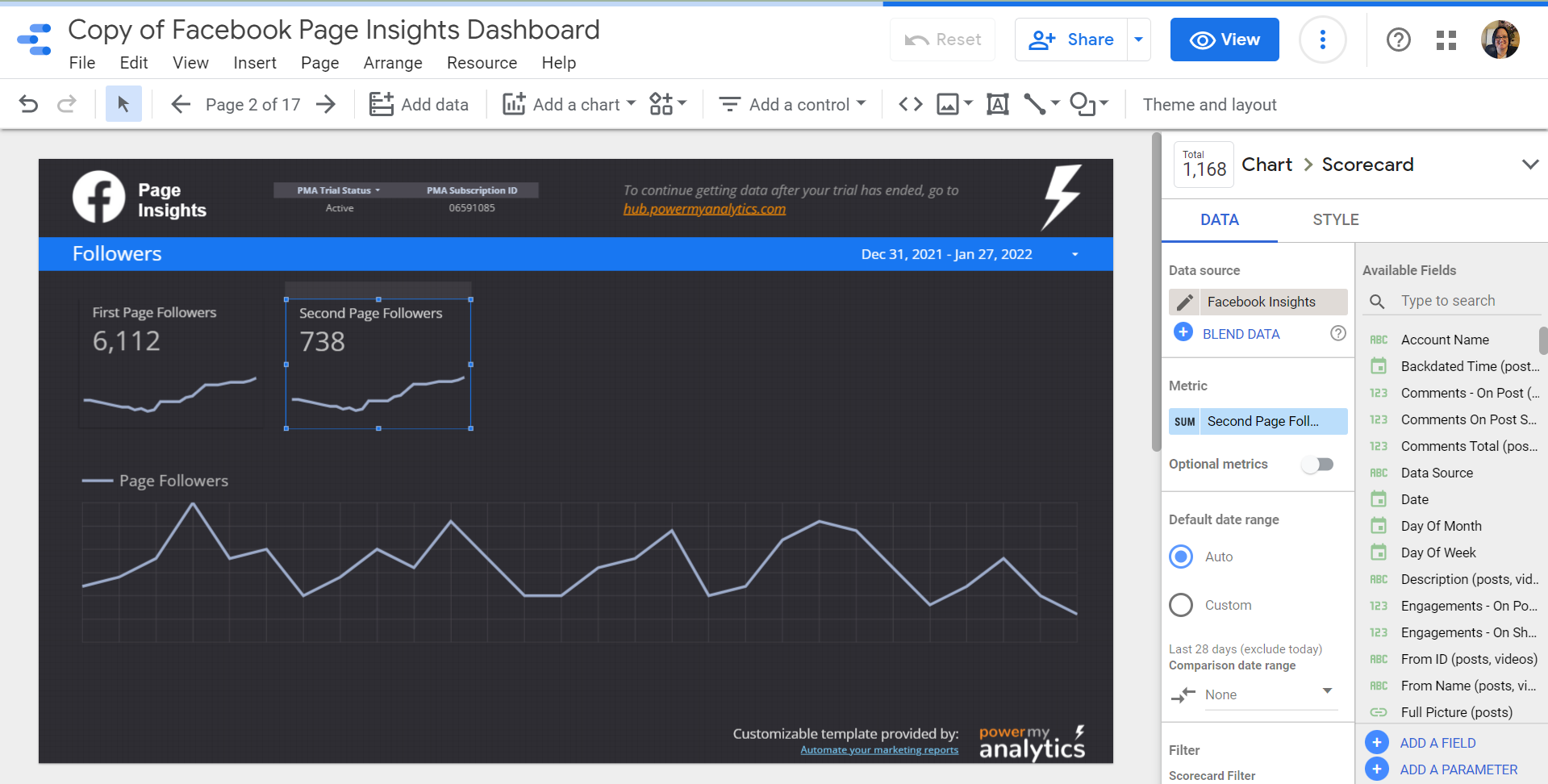Open the Google apps grid

[x=1446, y=40]
